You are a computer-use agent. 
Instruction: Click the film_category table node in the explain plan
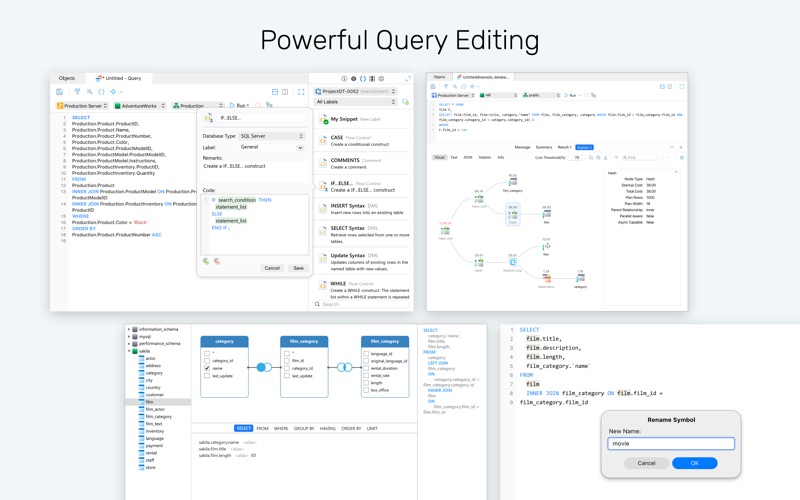click(513, 182)
